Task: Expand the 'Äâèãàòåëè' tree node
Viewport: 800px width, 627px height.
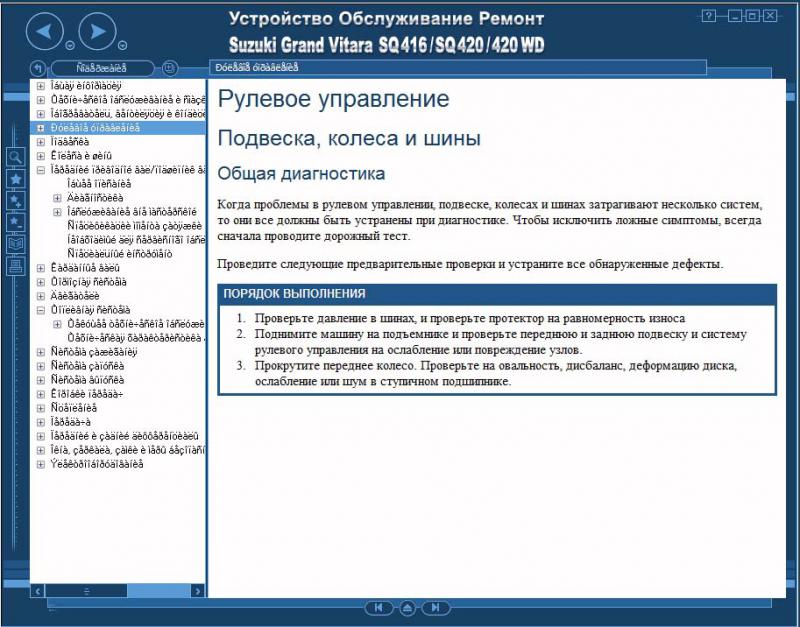Action: coord(41,296)
